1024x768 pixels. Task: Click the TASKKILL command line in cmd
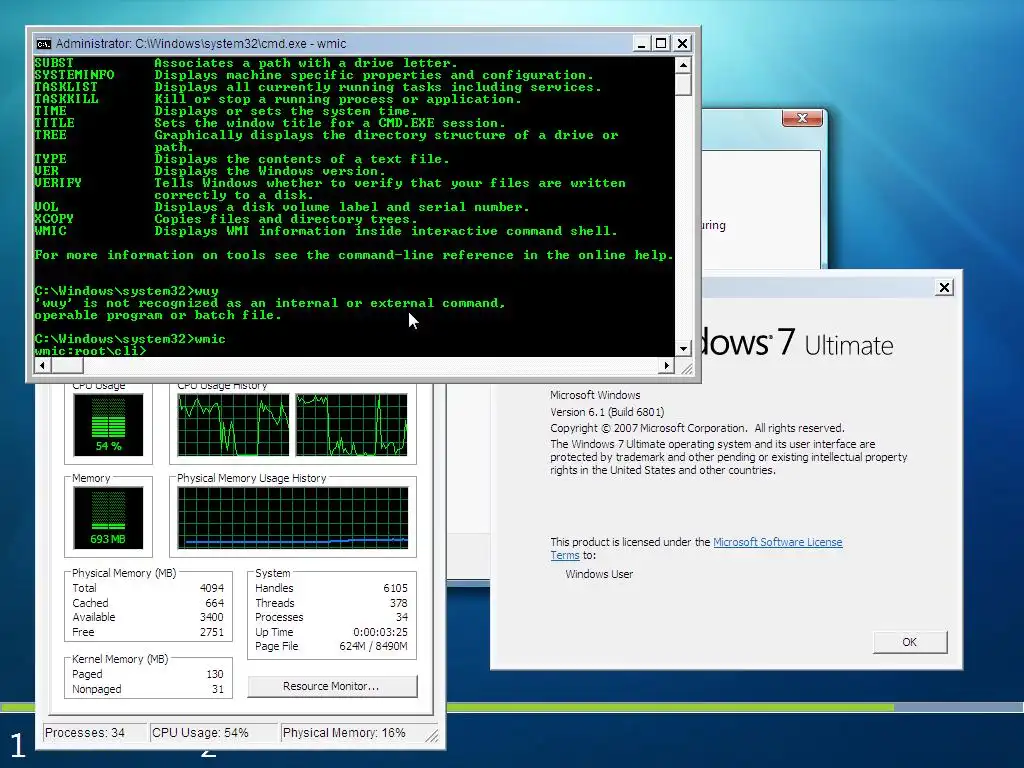[278, 99]
